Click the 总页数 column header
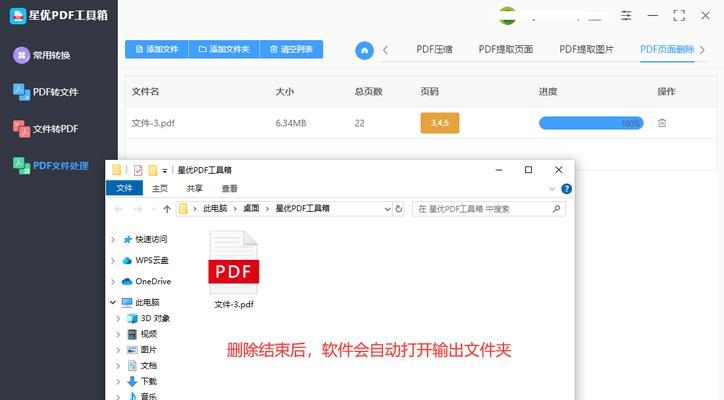 point(368,91)
